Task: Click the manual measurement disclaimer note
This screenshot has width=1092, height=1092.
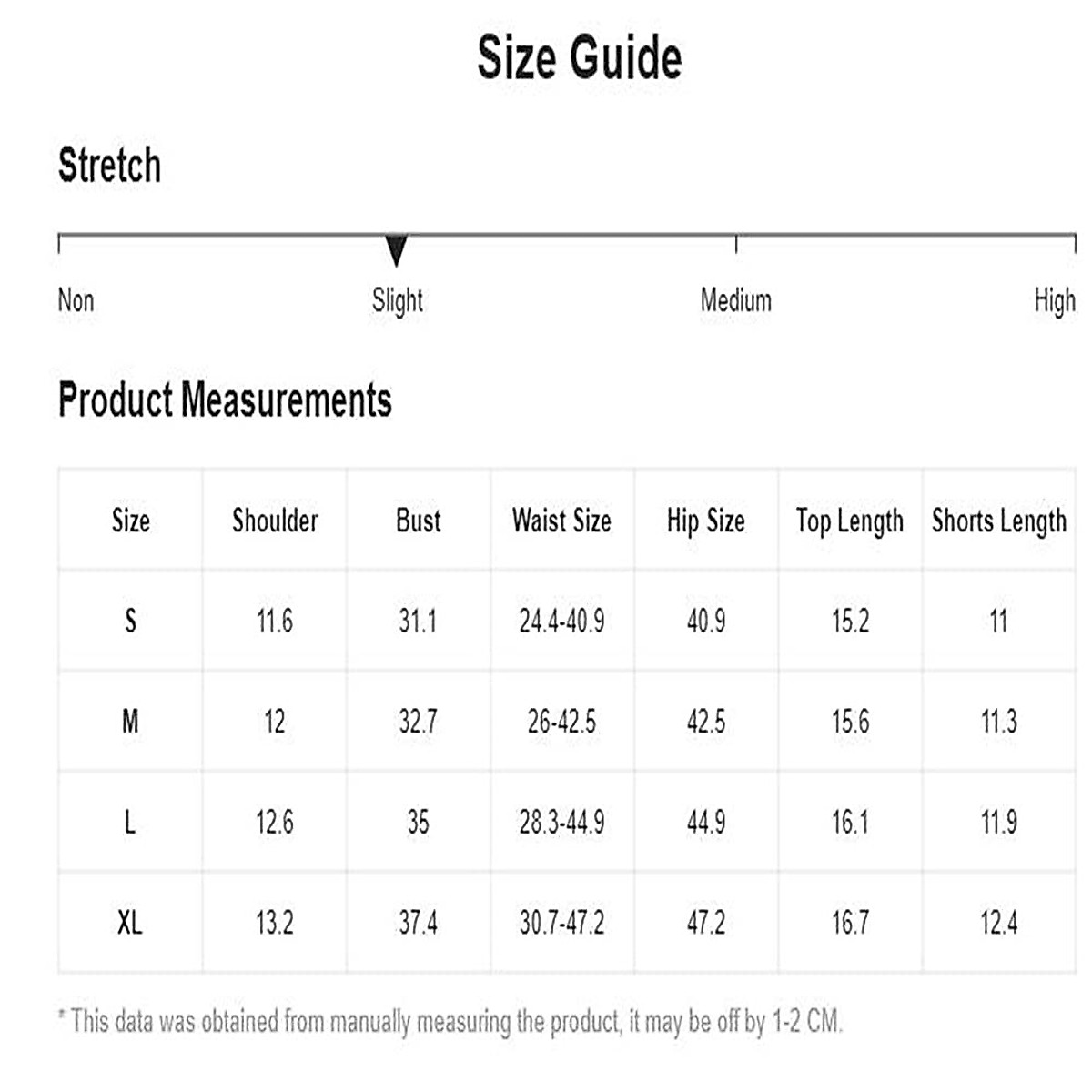Action: tap(450, 1021)
